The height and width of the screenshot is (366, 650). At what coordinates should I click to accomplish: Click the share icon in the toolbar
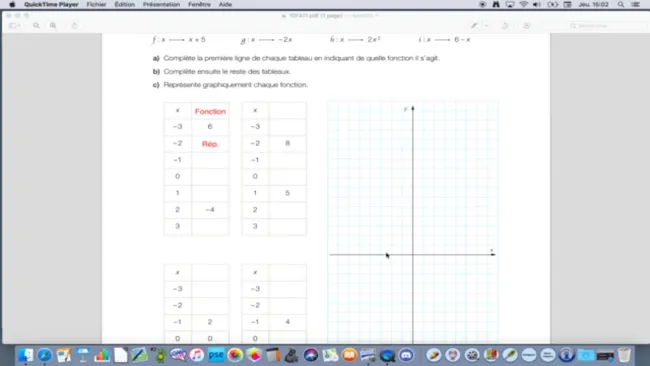[x=75, y=26]
